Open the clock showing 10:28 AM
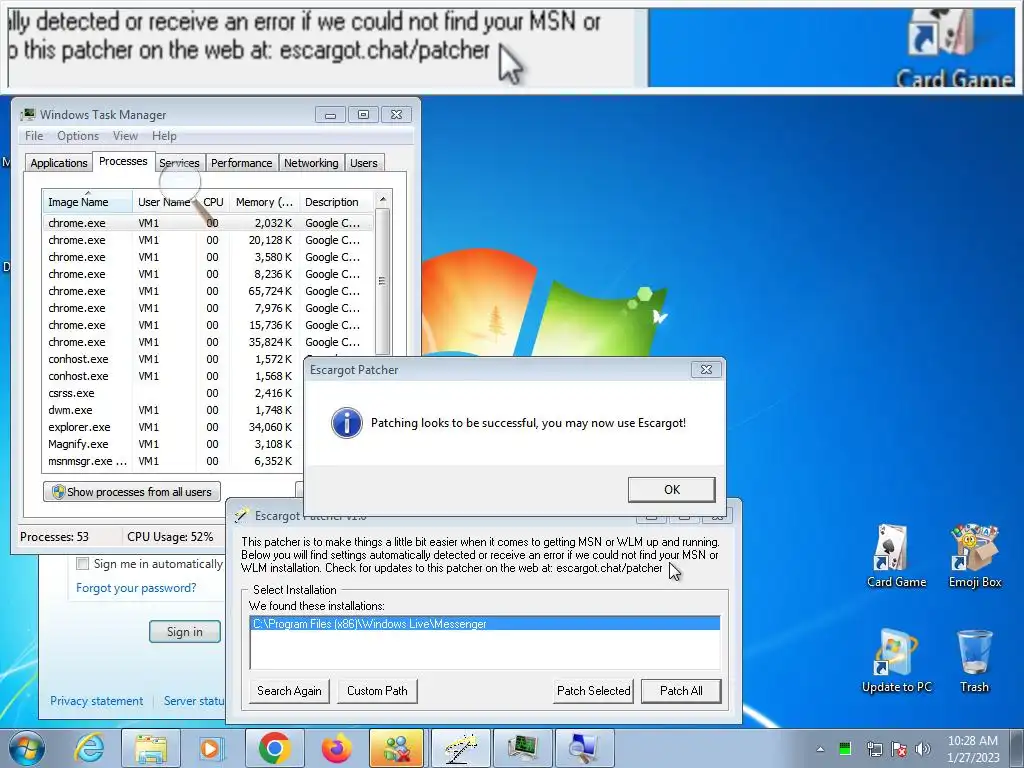Screen dimensions: 1024x768 click(973, 748)
